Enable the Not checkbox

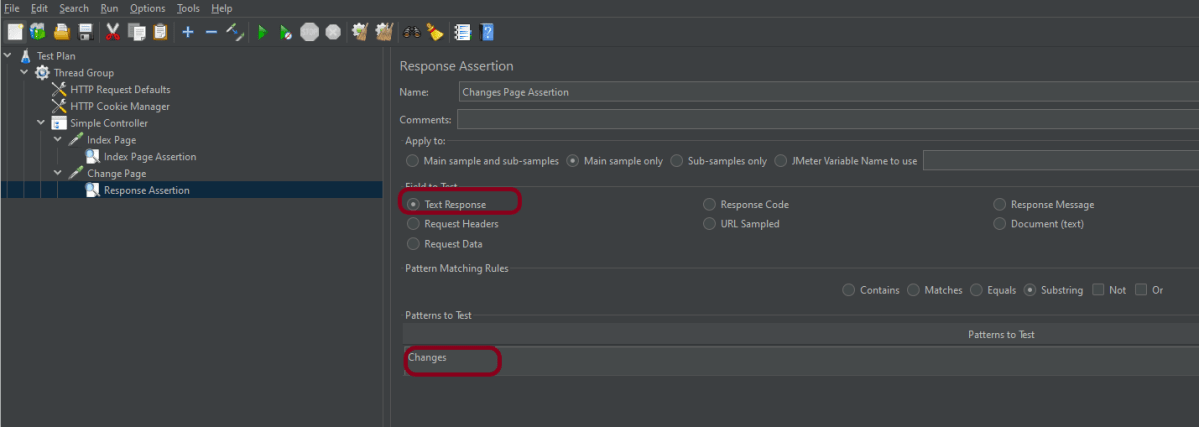click(x=1098, y=290)
